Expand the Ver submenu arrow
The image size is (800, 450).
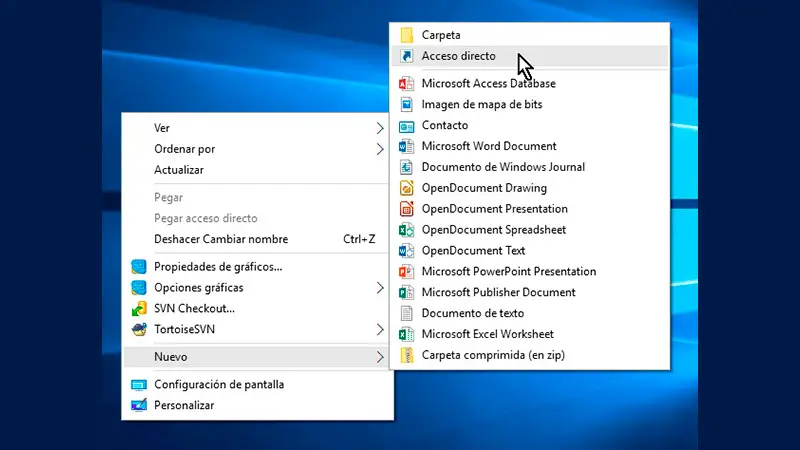380,128
